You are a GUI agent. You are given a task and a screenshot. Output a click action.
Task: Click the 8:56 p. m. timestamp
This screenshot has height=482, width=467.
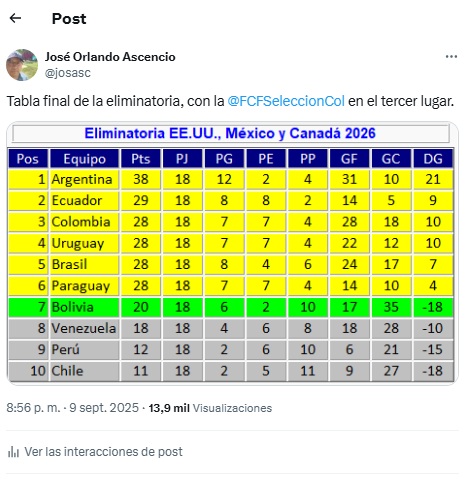pyautogui.click(x=33, y=408)
